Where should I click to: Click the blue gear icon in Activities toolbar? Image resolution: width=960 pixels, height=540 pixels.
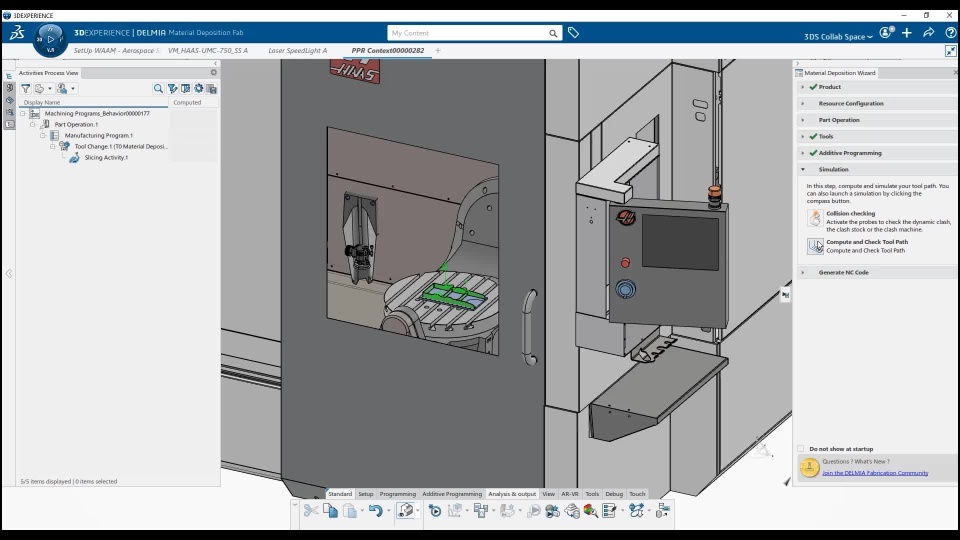tap(198, 89)
